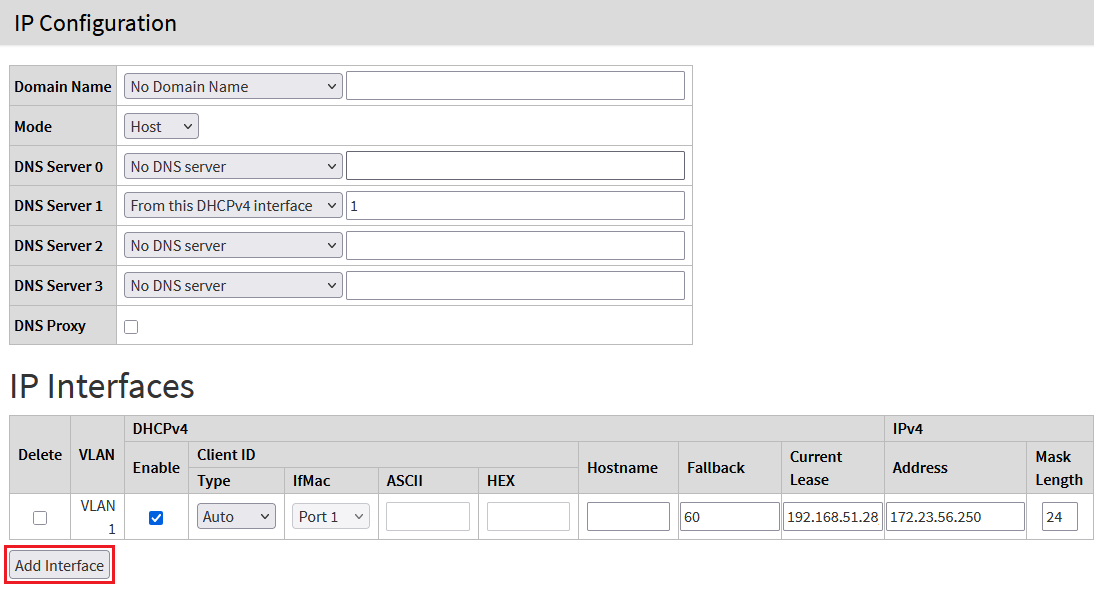This screenshot has height=592, width=1094.
Task: Select the Mask Length field showing 24
Action: click(1060, 516)
